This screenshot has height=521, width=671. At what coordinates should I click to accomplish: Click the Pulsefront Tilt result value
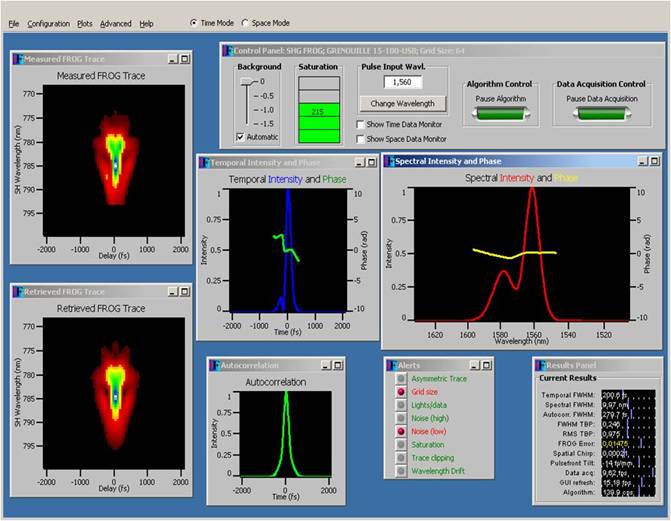(628, 463)
